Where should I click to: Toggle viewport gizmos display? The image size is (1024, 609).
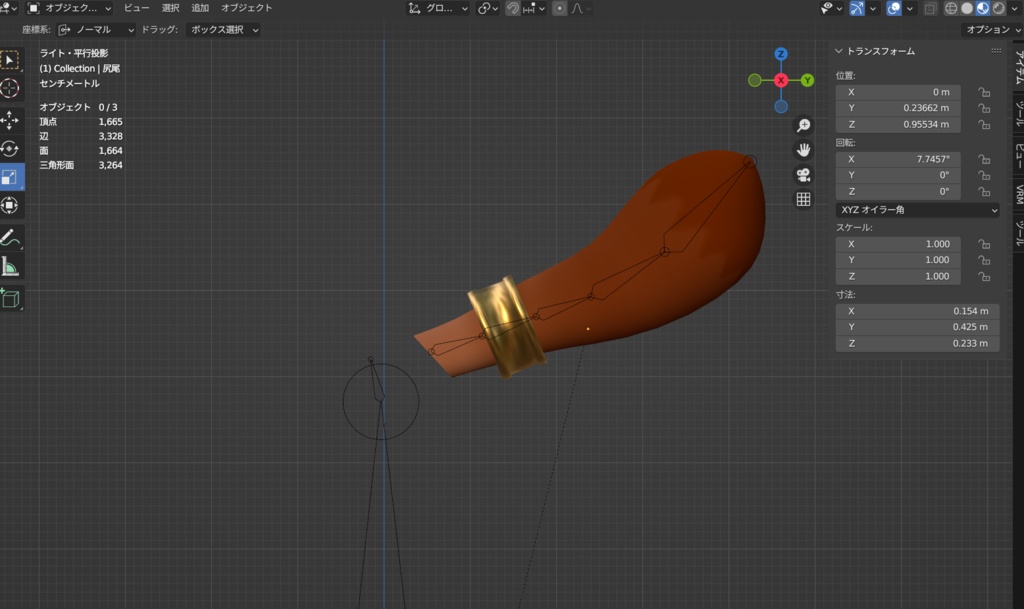pos(857,8)
